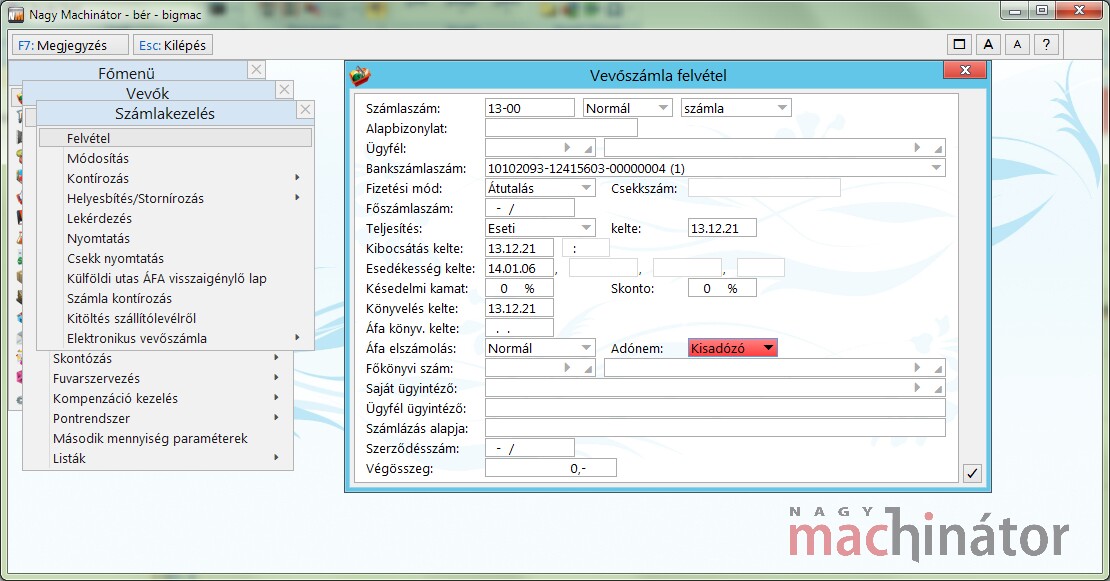This screenshot has width=1110, height=581.
Task: Close the Főmenü panel
Action: (x=256, y=70)
